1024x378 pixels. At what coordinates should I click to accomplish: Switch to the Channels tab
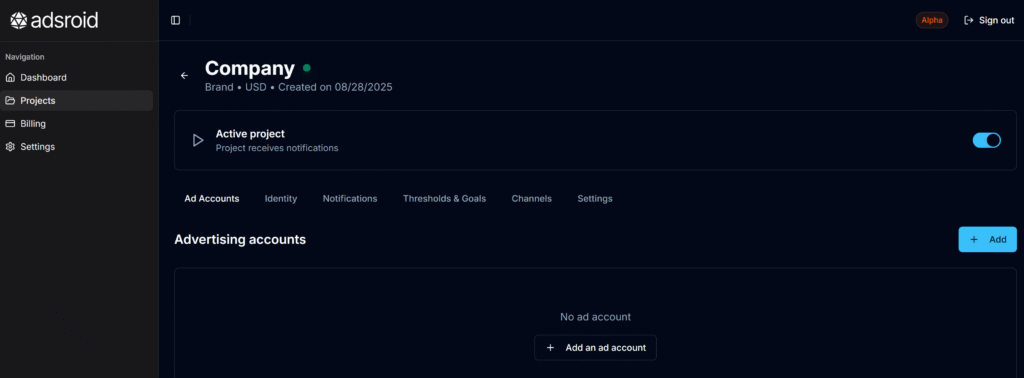[532, 198]
